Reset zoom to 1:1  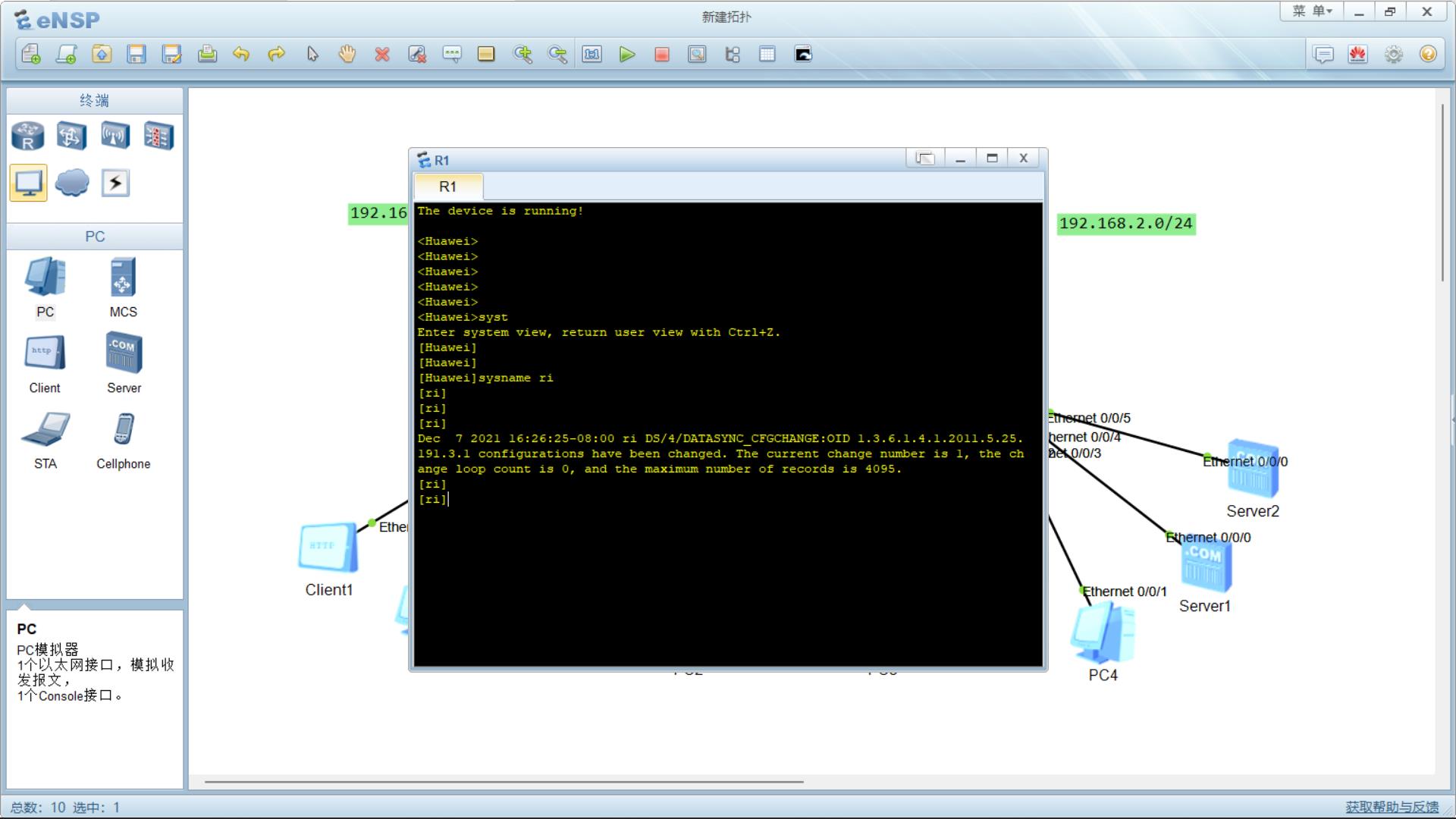coord(592,54)
